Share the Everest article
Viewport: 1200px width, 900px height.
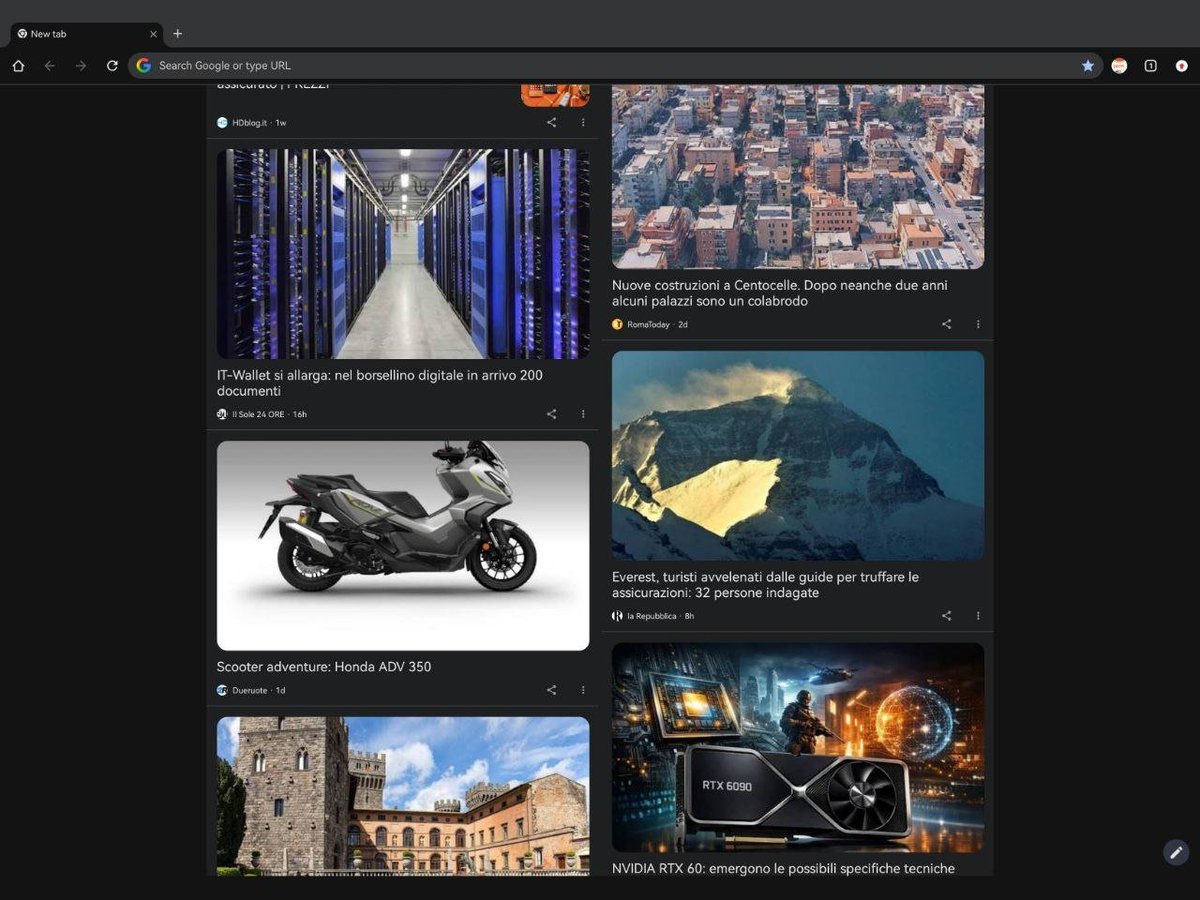click(946, 616)
